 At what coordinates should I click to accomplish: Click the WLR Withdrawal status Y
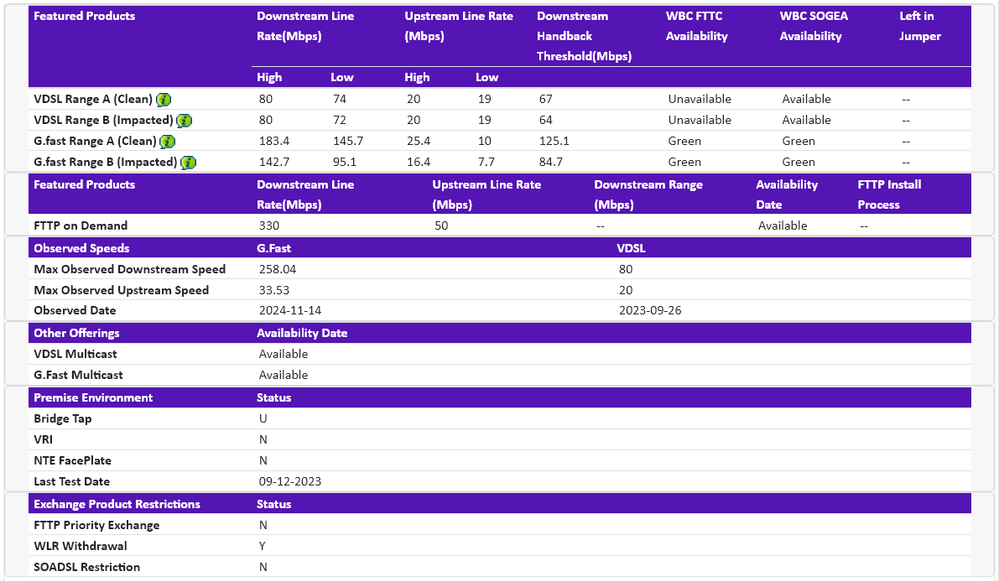[x=262, y=546]
